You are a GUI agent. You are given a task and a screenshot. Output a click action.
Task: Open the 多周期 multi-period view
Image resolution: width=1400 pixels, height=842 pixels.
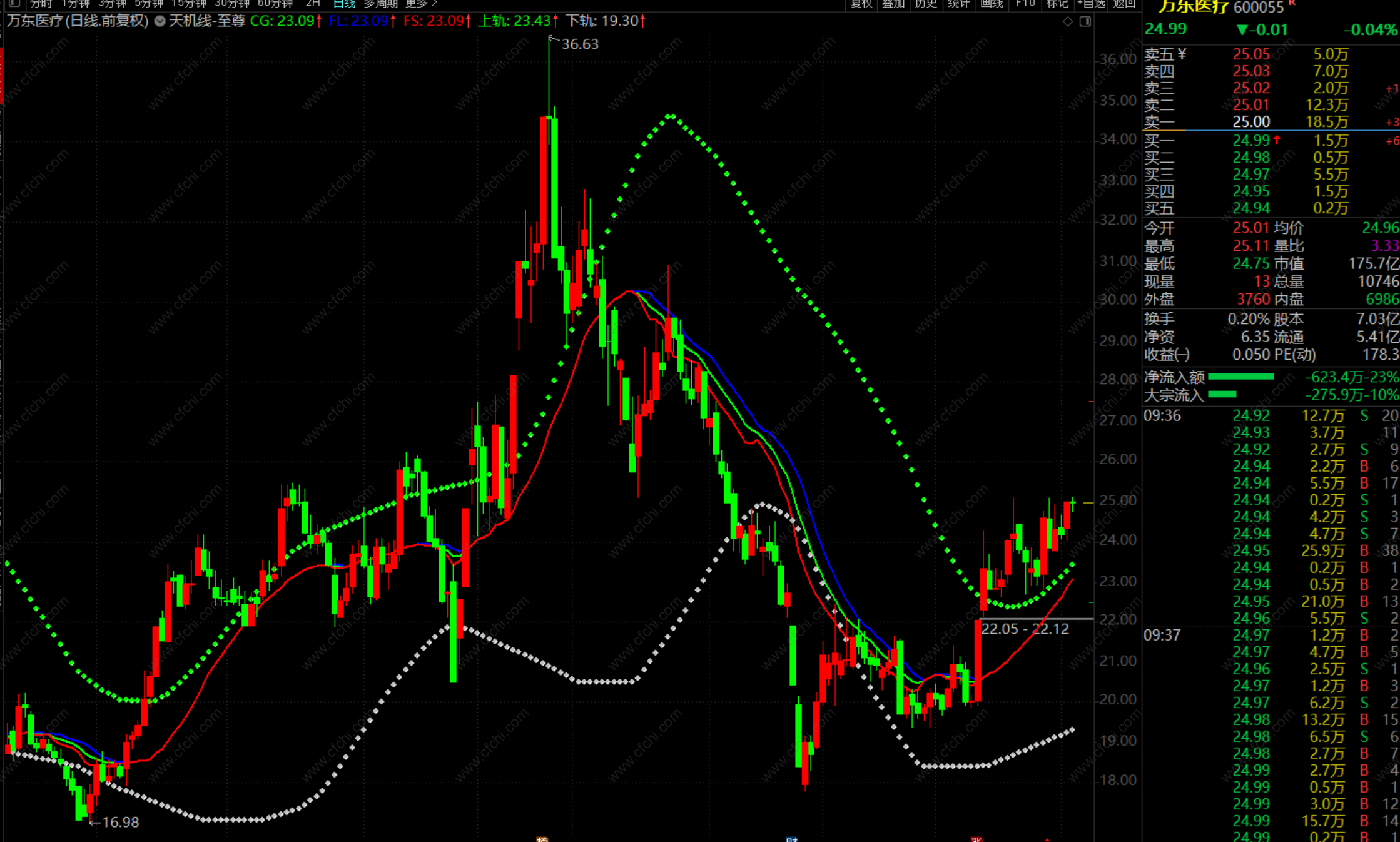click(x=380, y=4)
